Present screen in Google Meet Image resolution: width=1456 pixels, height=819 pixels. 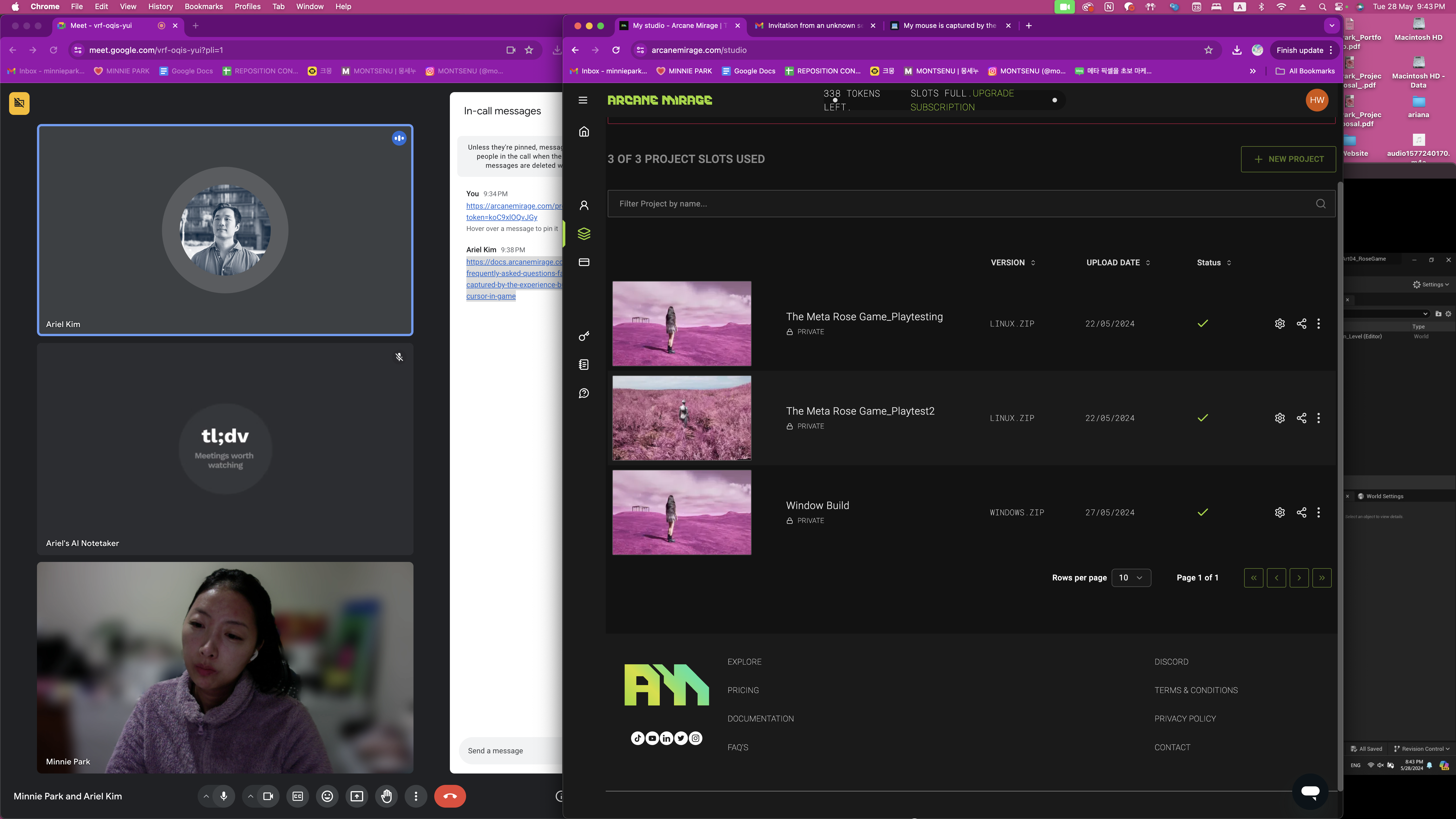point(357,796)
